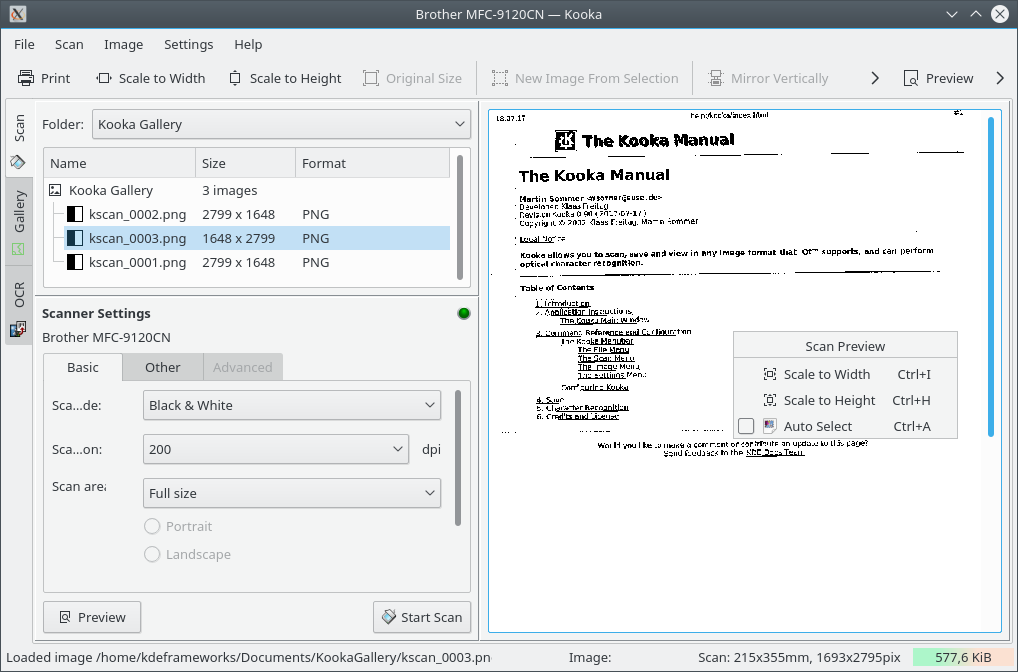This screenshot has height=672, width=1018.
Task: Open the Folder dropdown showing Kooka Gallery
Action: tap(282, 124)
